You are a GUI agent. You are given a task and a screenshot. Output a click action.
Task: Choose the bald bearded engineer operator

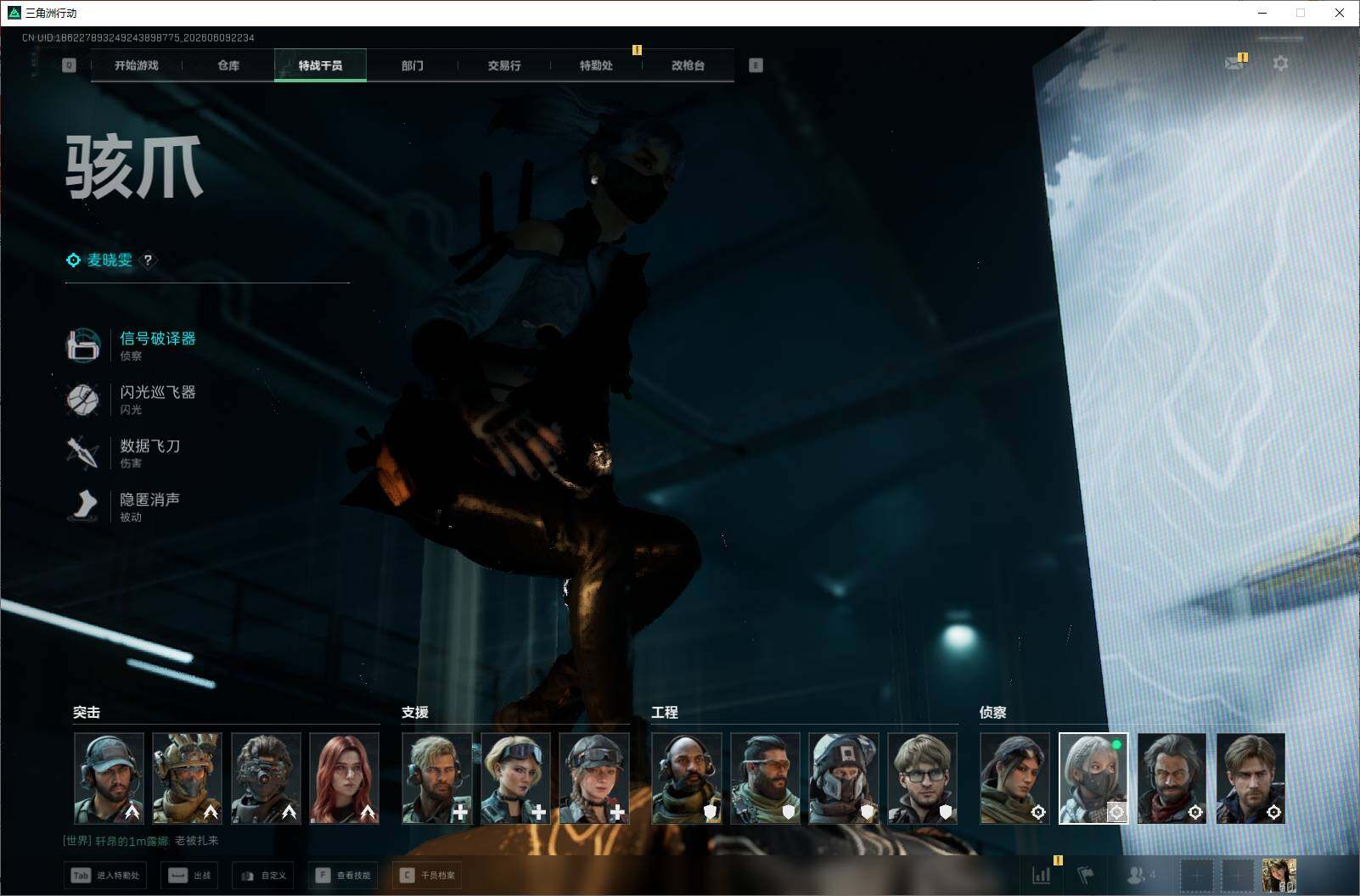pos(687,779)
